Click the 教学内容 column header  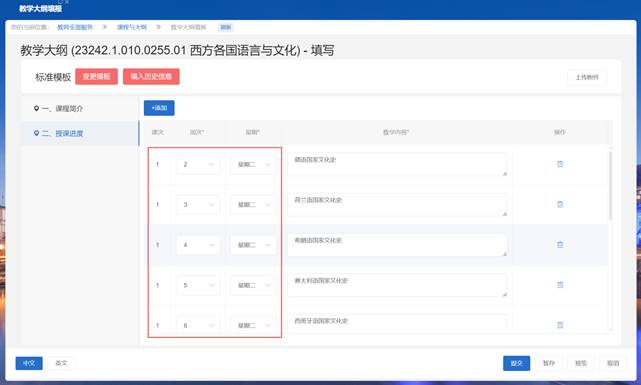tap(396, 132)
